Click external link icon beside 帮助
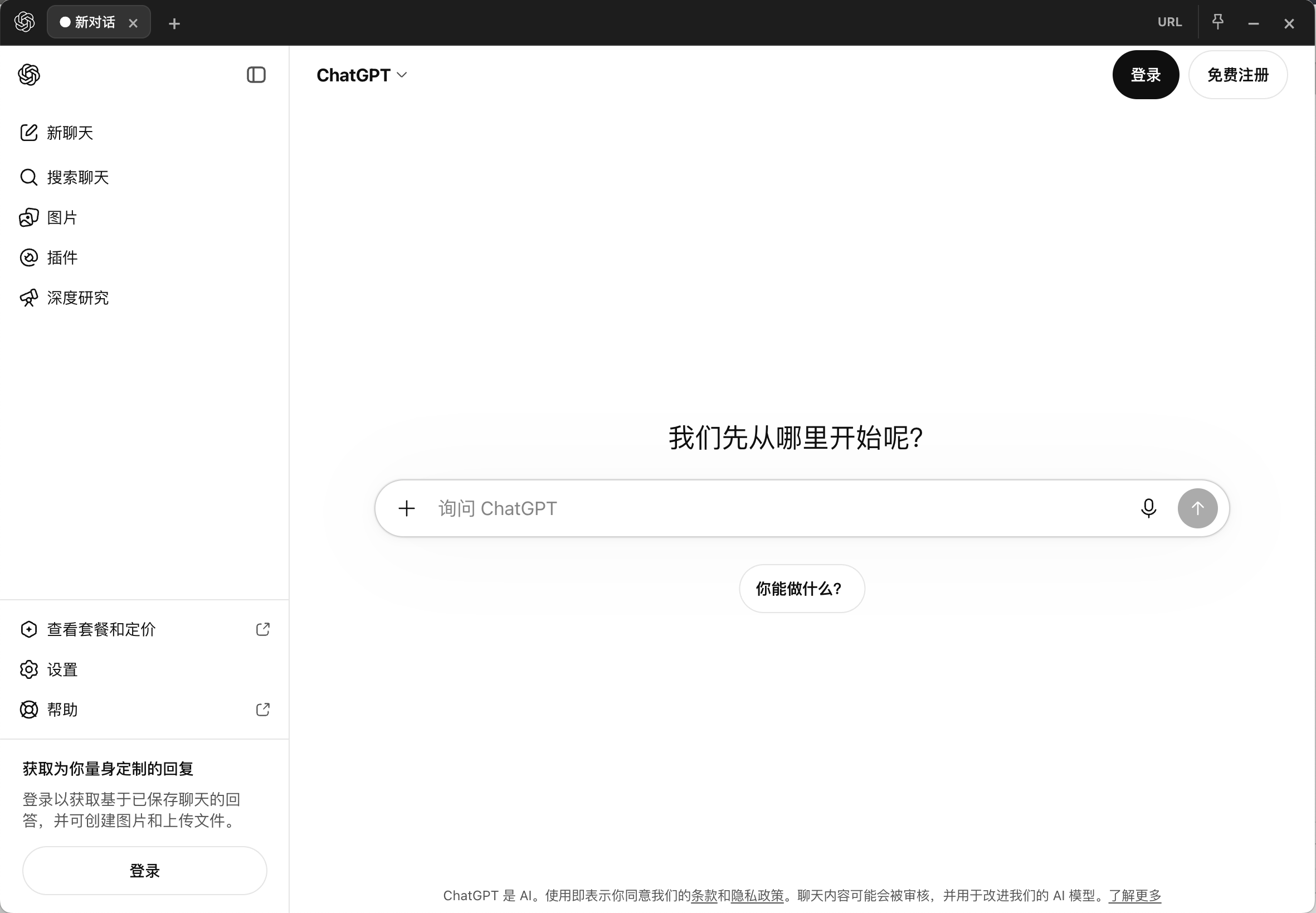 (263, 710)
